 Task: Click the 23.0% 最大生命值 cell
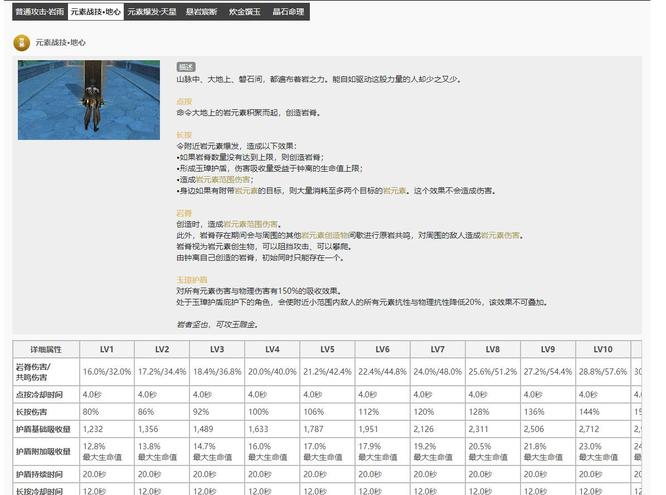[603, 451]
